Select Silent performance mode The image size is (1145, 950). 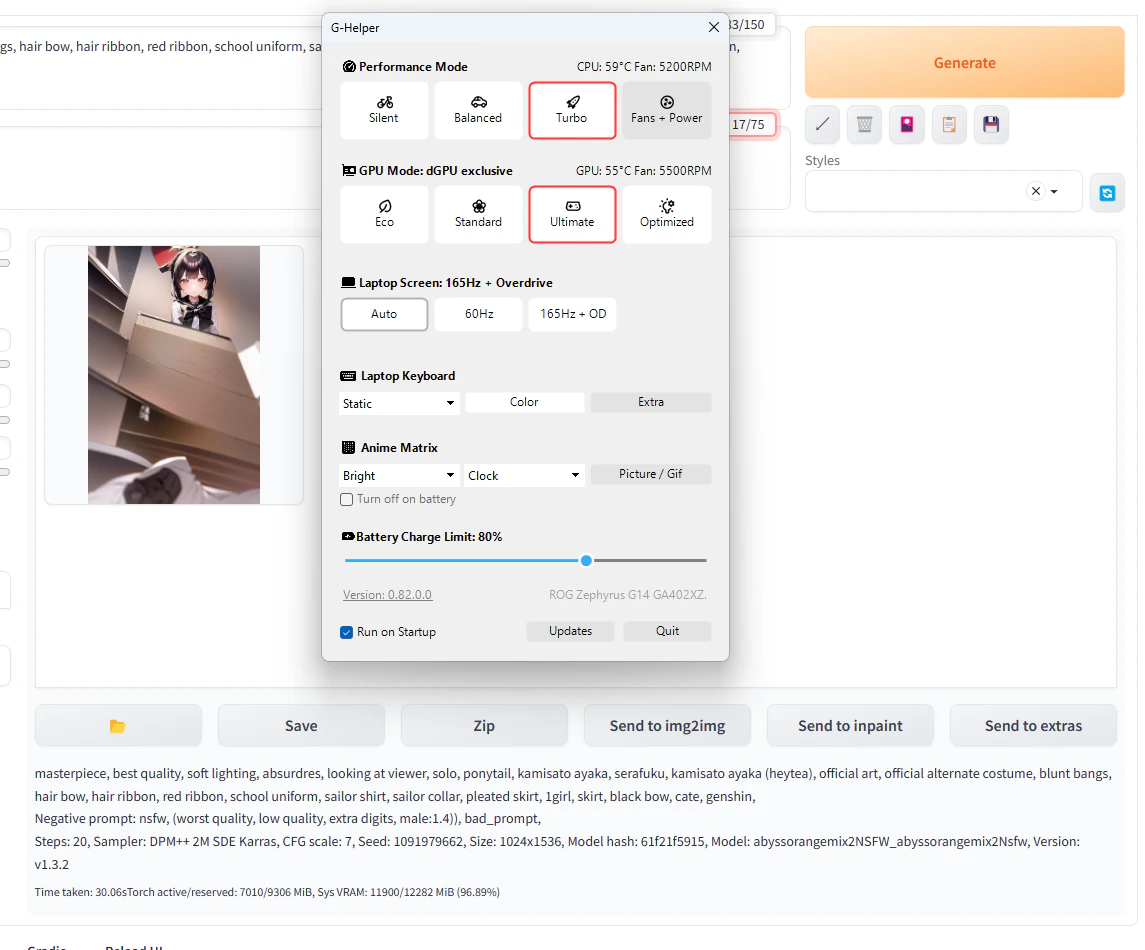tap(384, 110)
